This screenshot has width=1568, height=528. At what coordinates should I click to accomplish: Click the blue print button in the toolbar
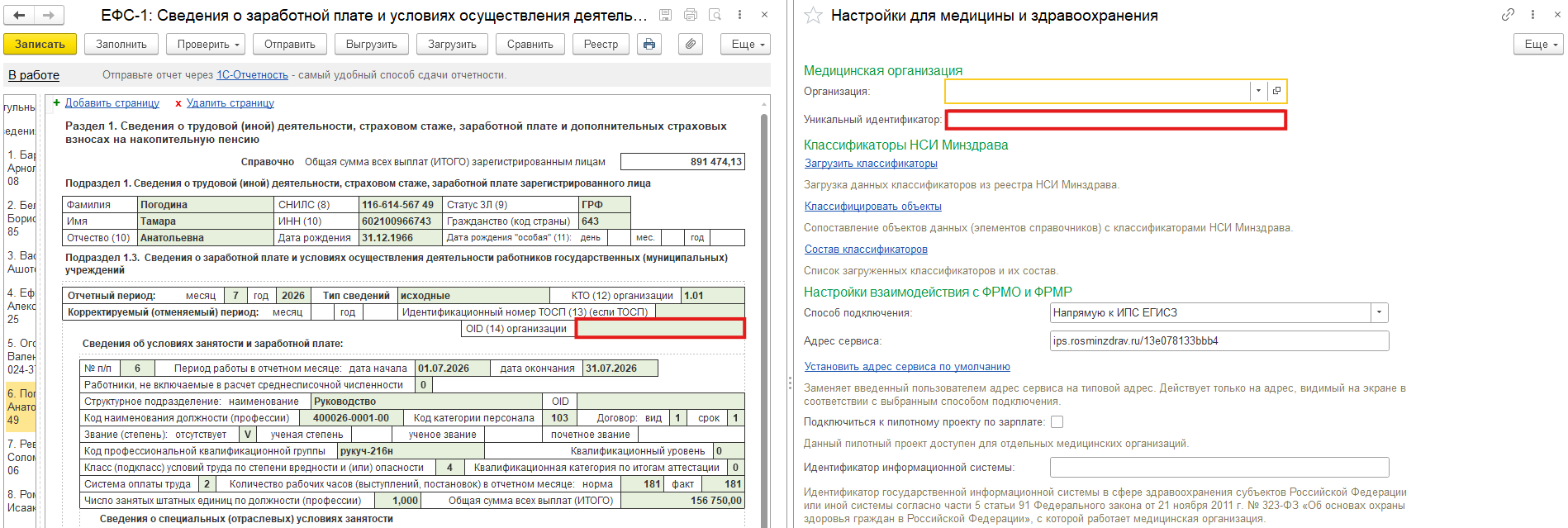click(x=649, y=44)
